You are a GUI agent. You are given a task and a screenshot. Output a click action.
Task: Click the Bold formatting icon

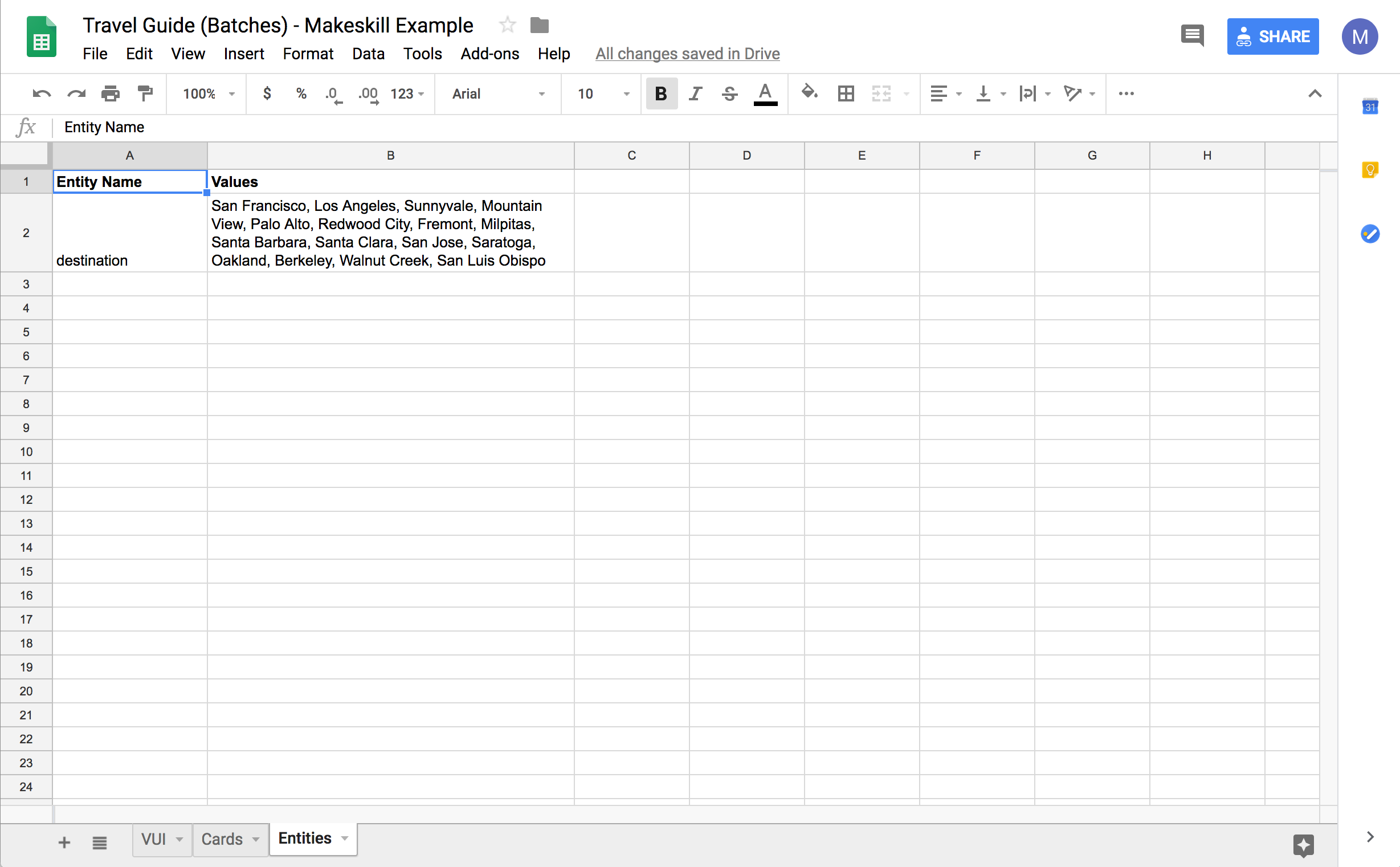pyautogui.click(x=660, y=94)
